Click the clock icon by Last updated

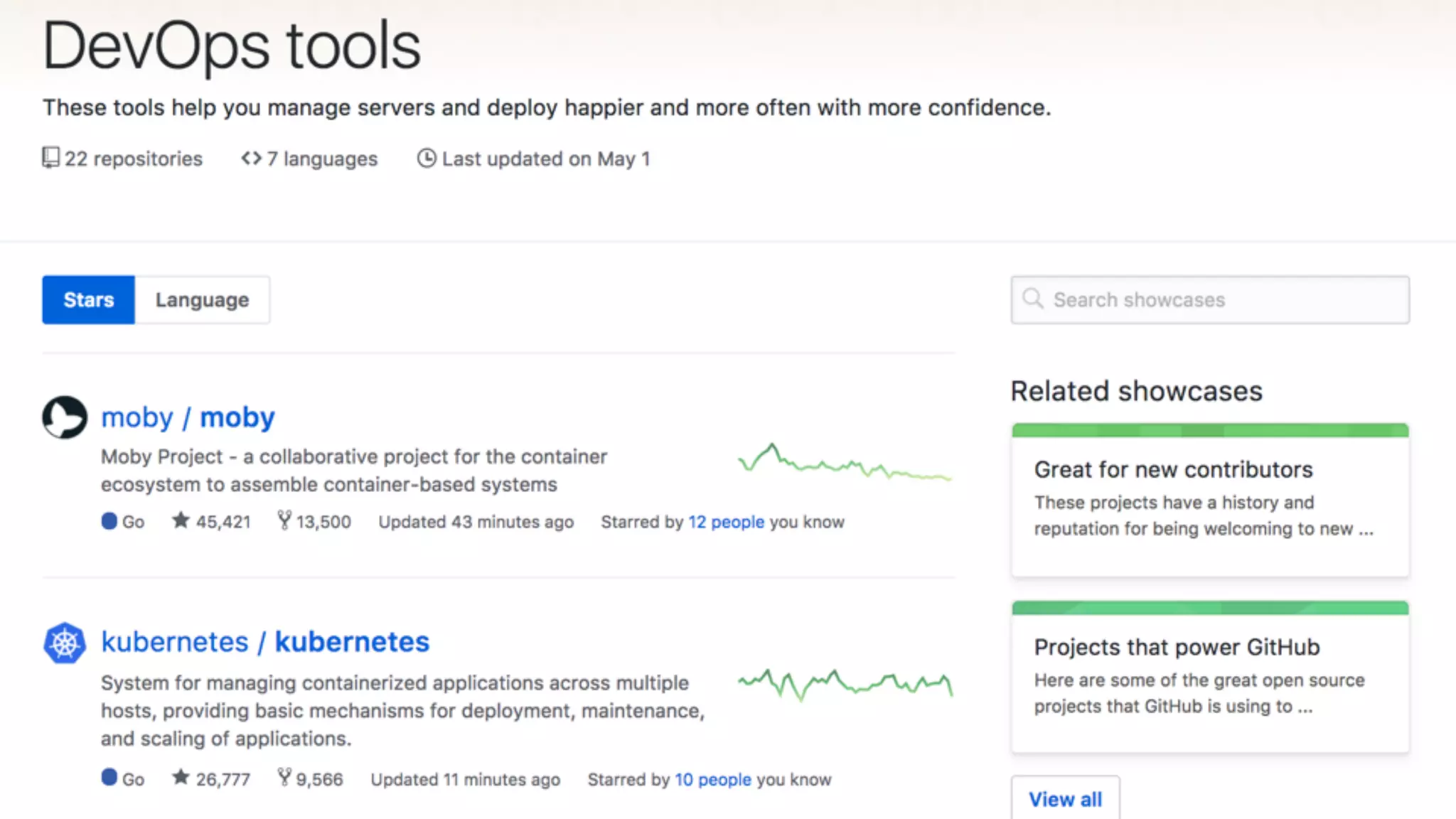[x=427, y=158]
